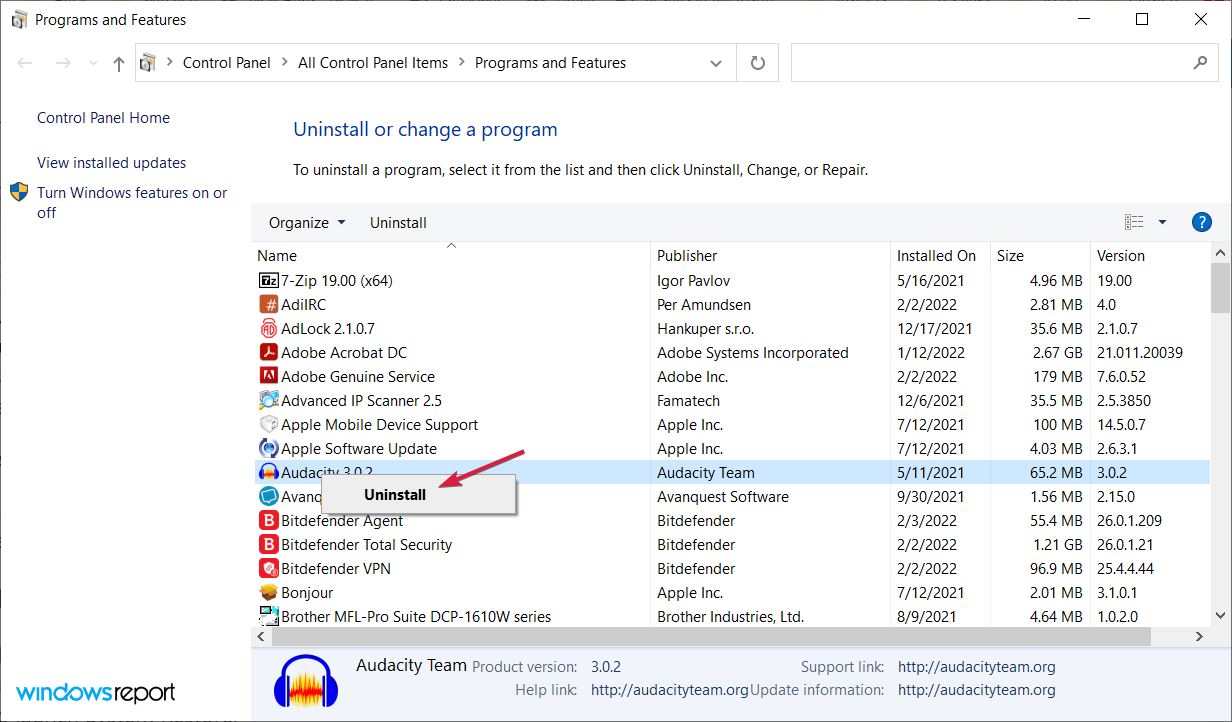1232x722 pixels.
Task: Click the back navigation arrow
Action: [26, 63]
